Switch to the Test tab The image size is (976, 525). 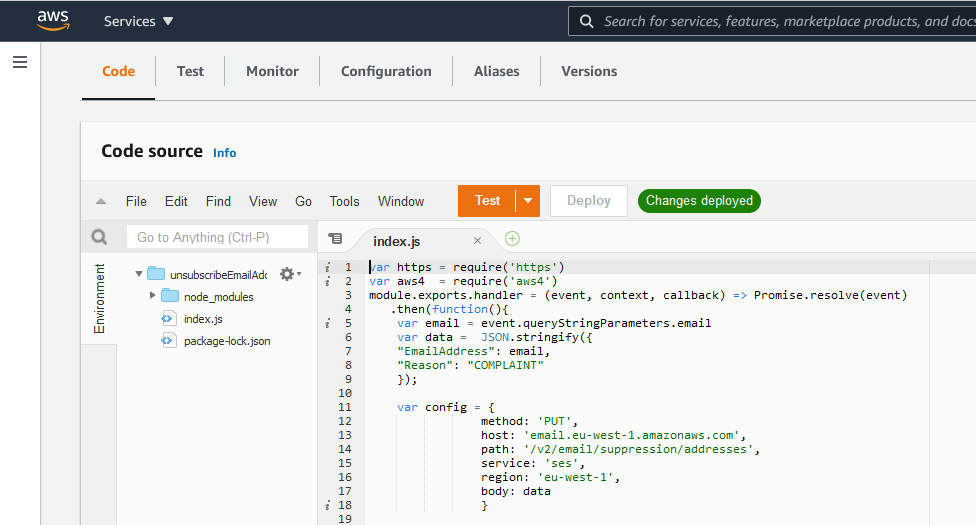[190, 71]
